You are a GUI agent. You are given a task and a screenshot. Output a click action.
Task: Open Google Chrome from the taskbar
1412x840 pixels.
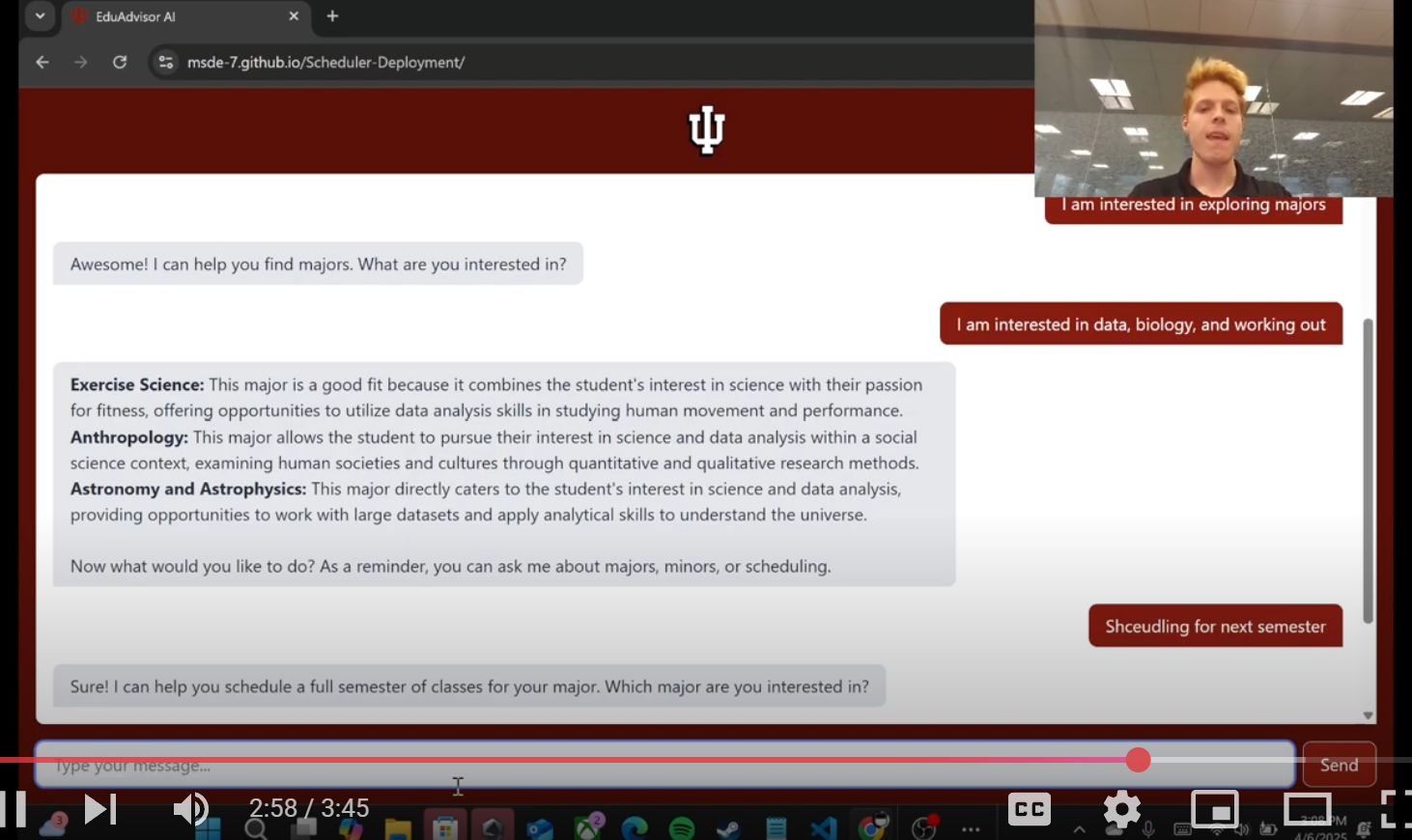coord(871,827)
